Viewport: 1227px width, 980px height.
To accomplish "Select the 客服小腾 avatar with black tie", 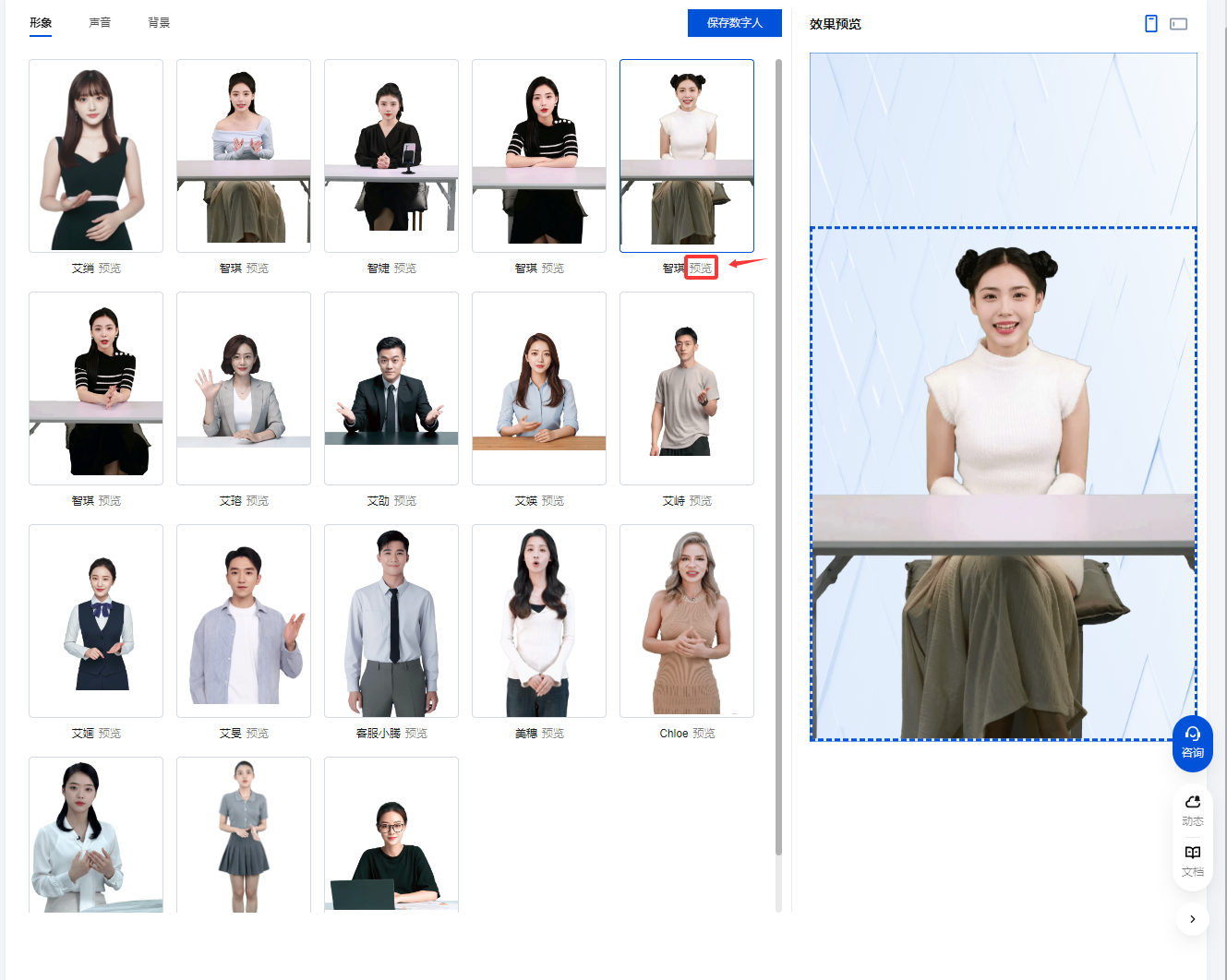I will 391,621.
